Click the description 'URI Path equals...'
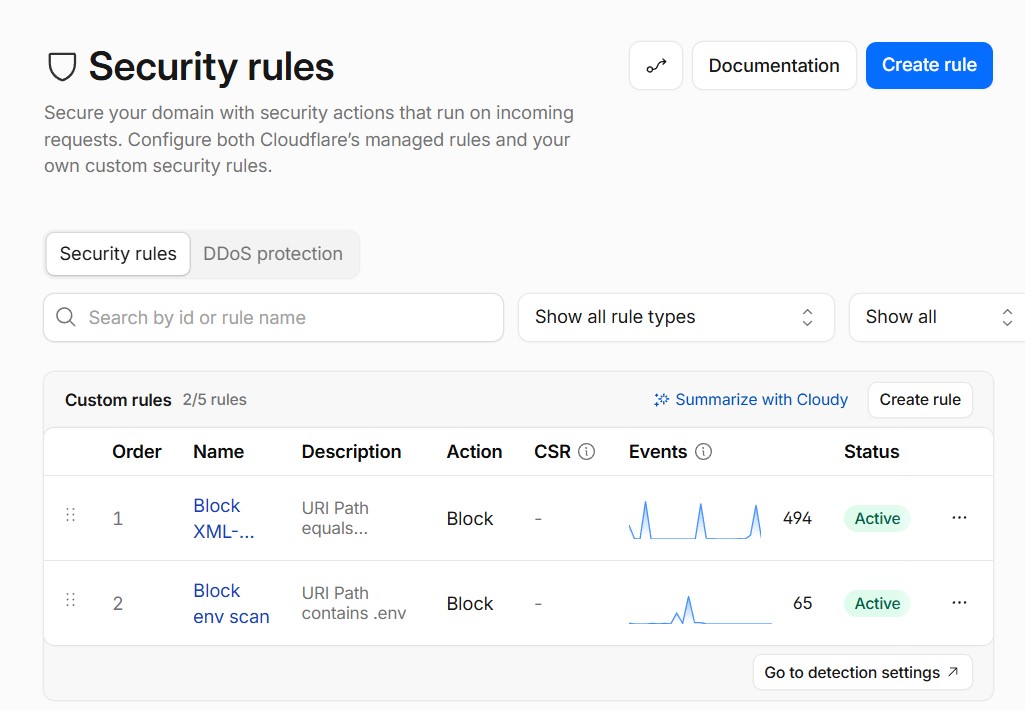This screenshot has height=710, width=1025. point(335,518)
